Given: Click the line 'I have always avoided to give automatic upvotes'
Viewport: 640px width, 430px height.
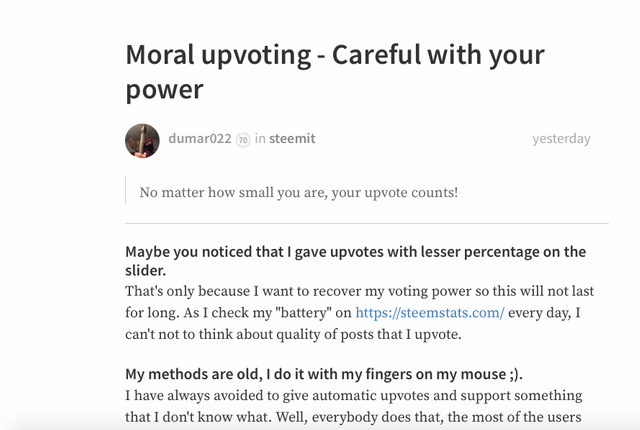Looking at the screenshot, I should [353, 396].
